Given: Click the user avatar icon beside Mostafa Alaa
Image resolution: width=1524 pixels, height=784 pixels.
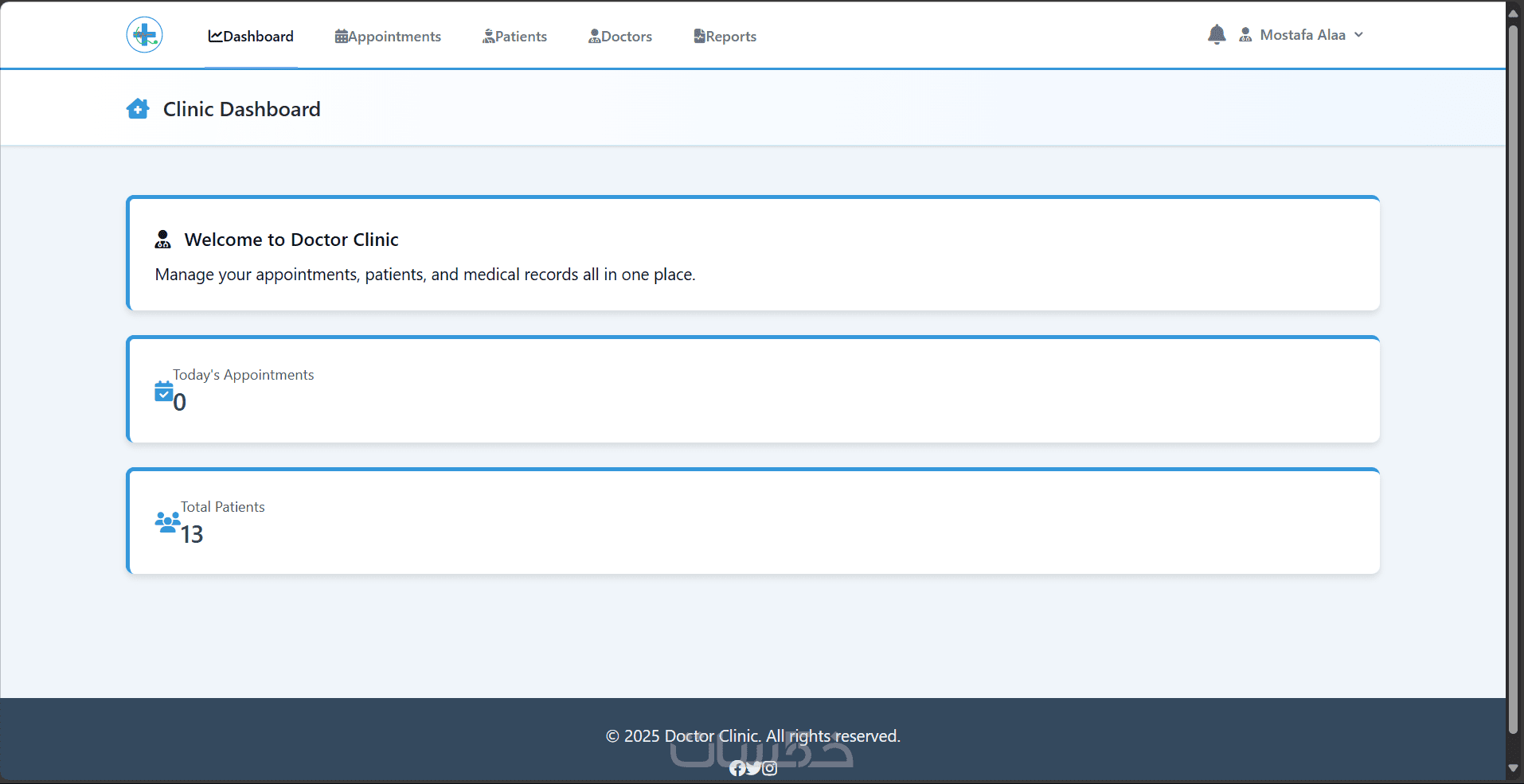Looking at the screenshot, I should 1245,35.
